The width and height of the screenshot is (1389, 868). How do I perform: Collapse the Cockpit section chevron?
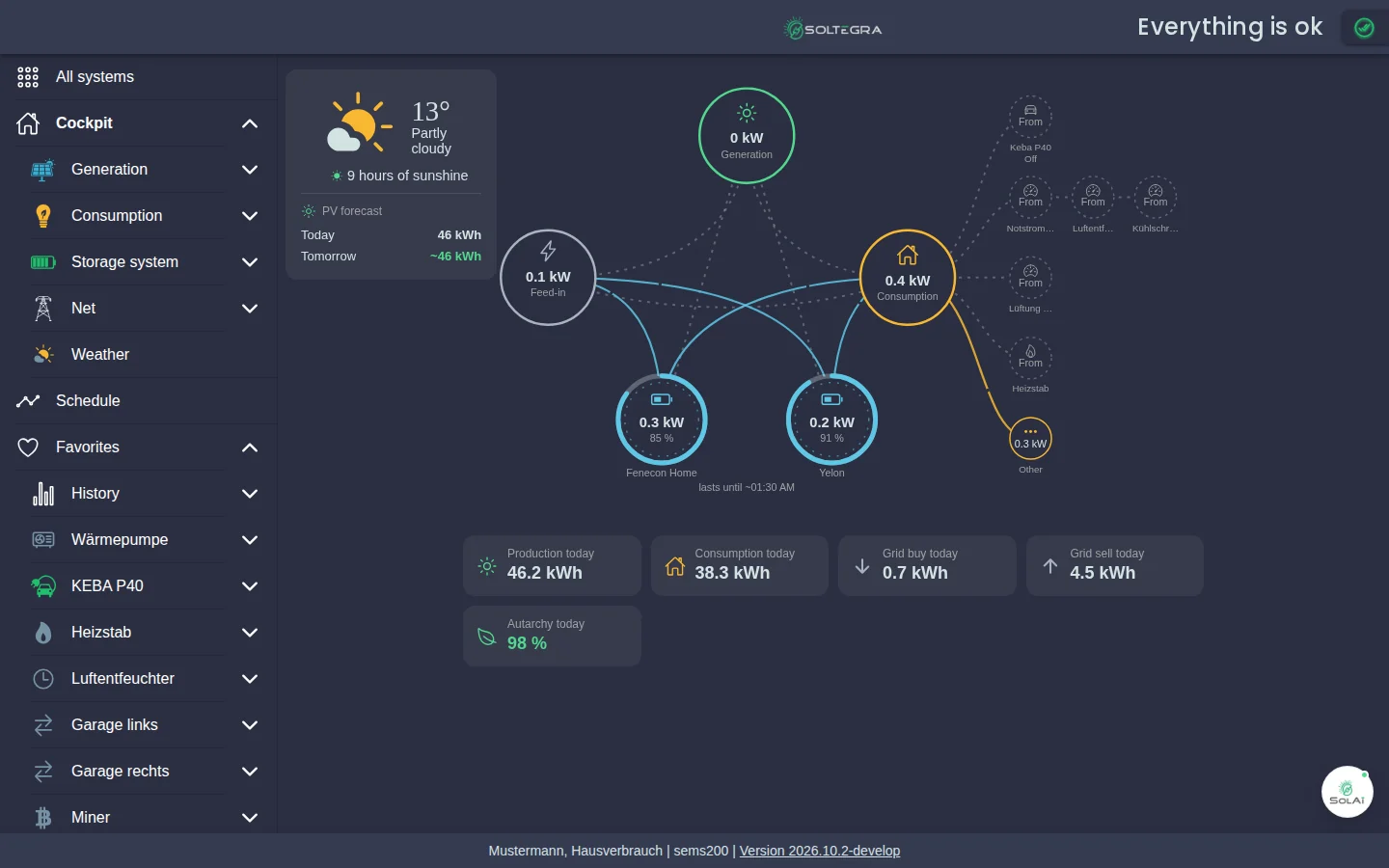click(250, 123)
